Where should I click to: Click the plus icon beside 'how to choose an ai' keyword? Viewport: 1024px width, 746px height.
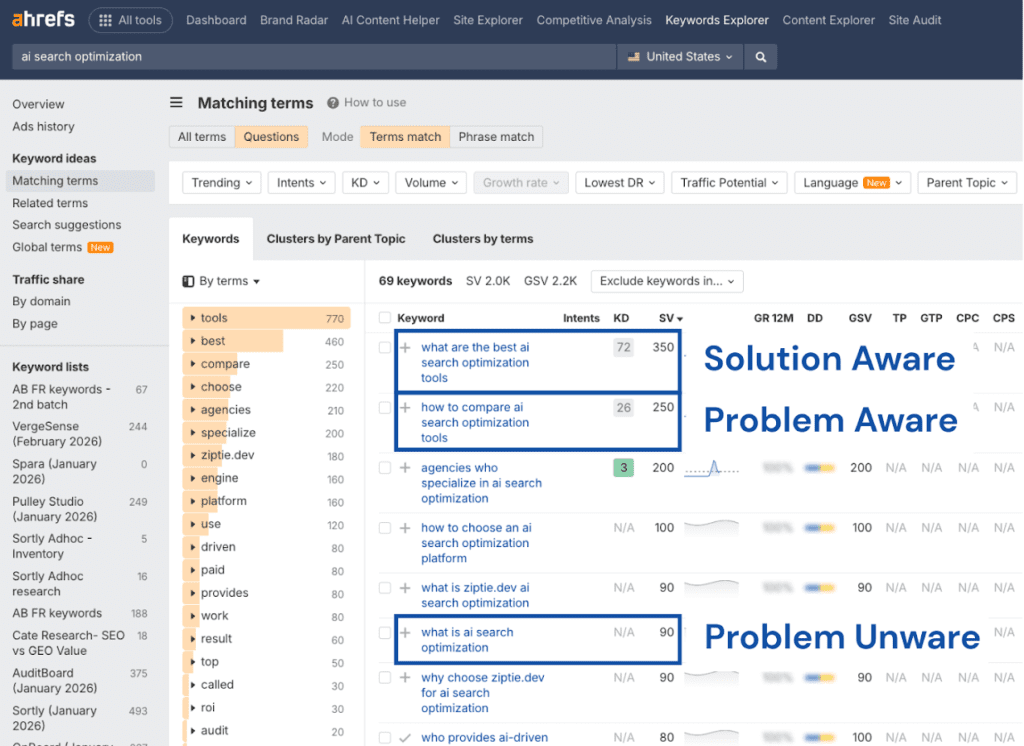pos(405,528)
